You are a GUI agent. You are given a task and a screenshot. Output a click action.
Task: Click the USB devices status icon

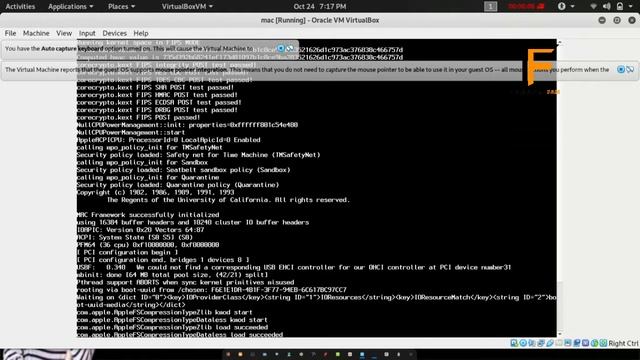[x=550, y=343]
